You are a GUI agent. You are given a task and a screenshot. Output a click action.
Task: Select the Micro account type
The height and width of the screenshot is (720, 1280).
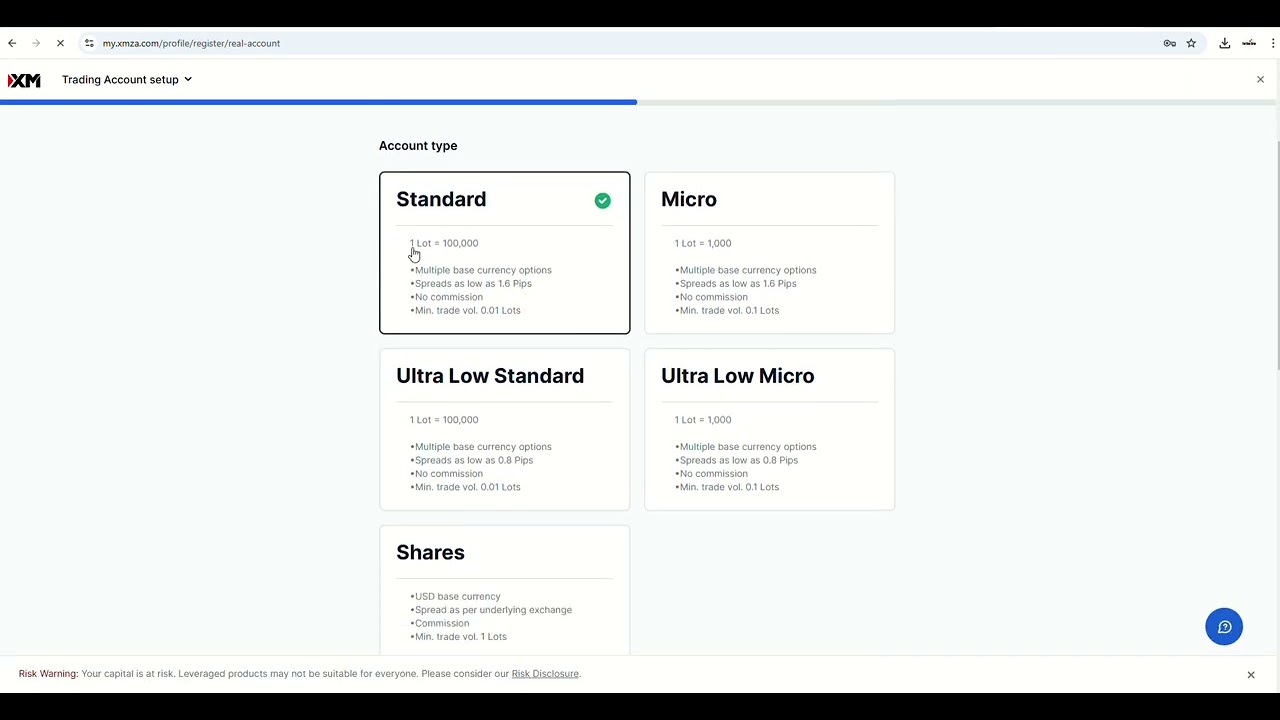pos(770,253)
